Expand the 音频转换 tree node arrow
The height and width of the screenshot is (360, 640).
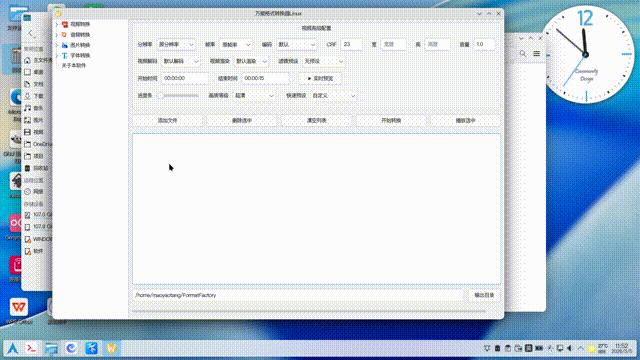click(57, 35)
